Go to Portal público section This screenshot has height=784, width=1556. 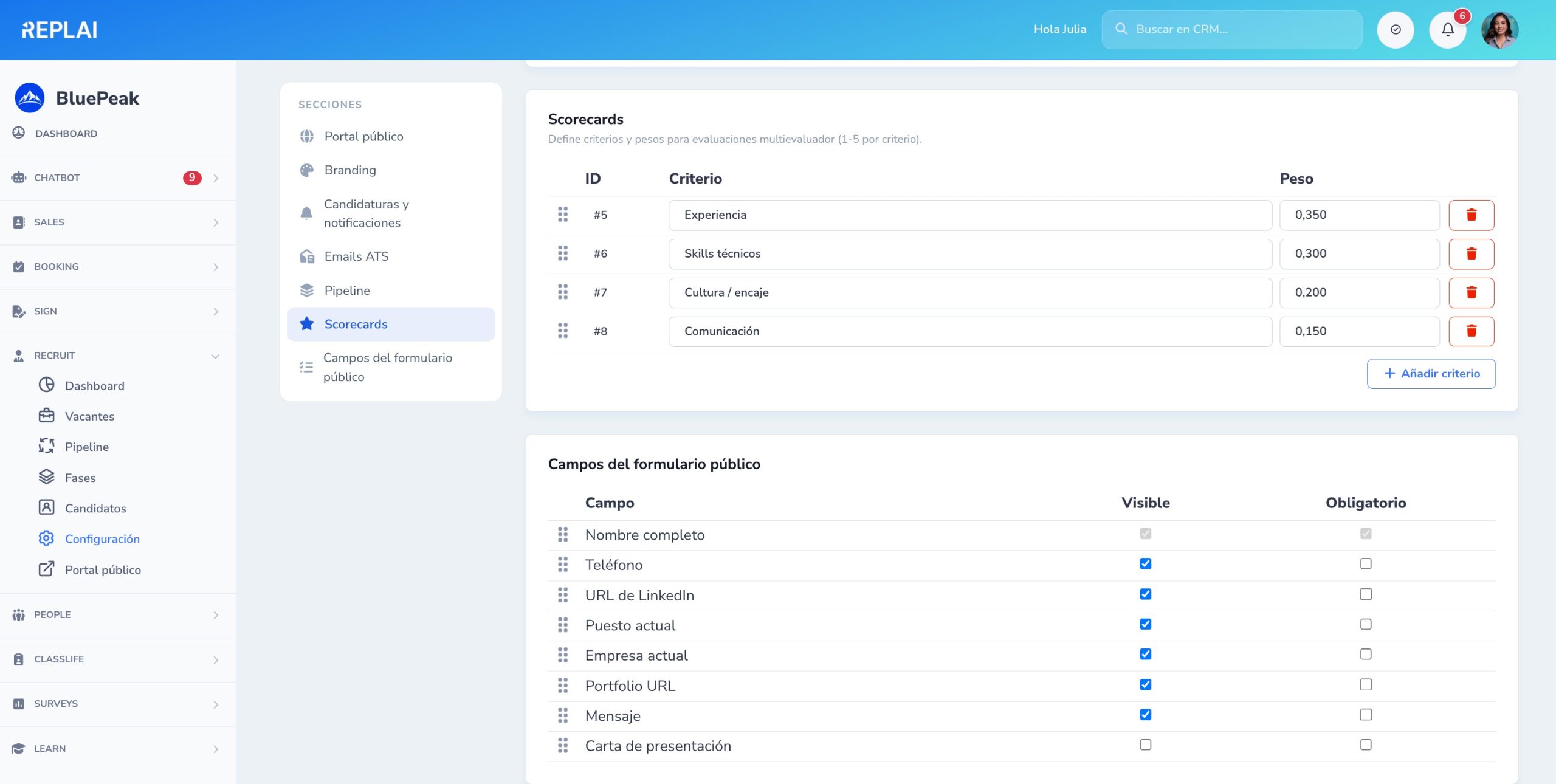point(391,136)
